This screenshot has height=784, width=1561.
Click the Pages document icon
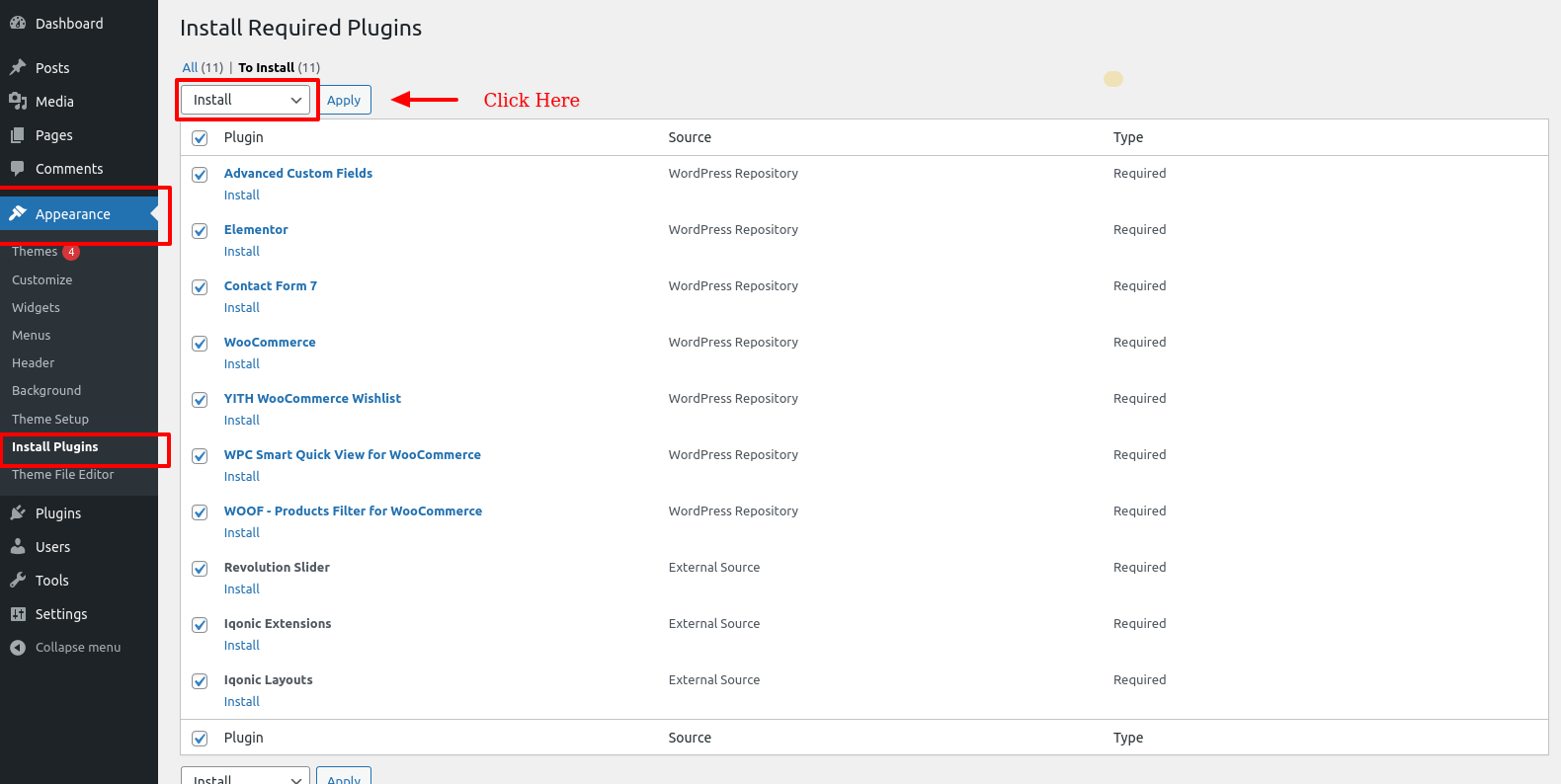point(18,135)
